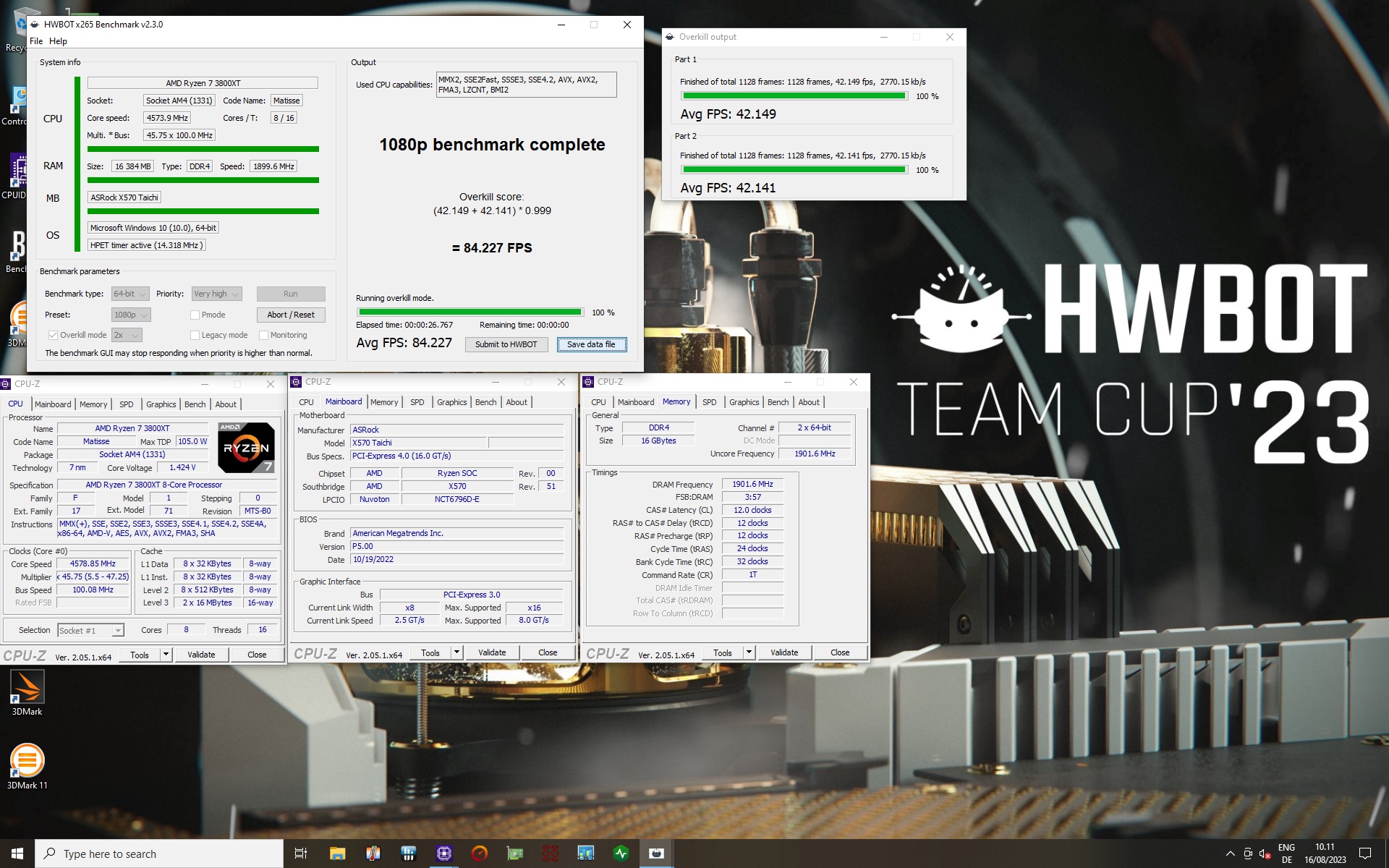Screen dimensions: 1389x868
Task: Click Abort / Reset button
Action: 291,315
